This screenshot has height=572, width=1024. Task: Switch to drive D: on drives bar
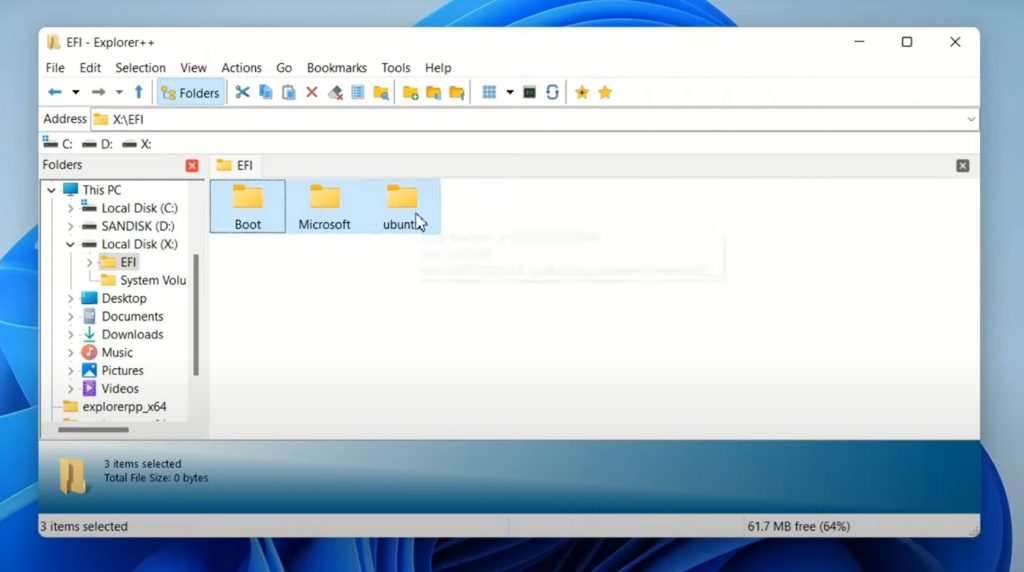click(98, 144)
